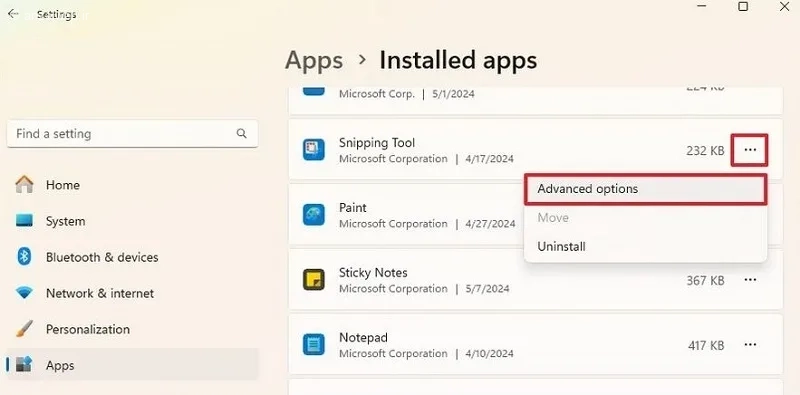Go to System settings
The image size is (800, 395).
[132, 221]
